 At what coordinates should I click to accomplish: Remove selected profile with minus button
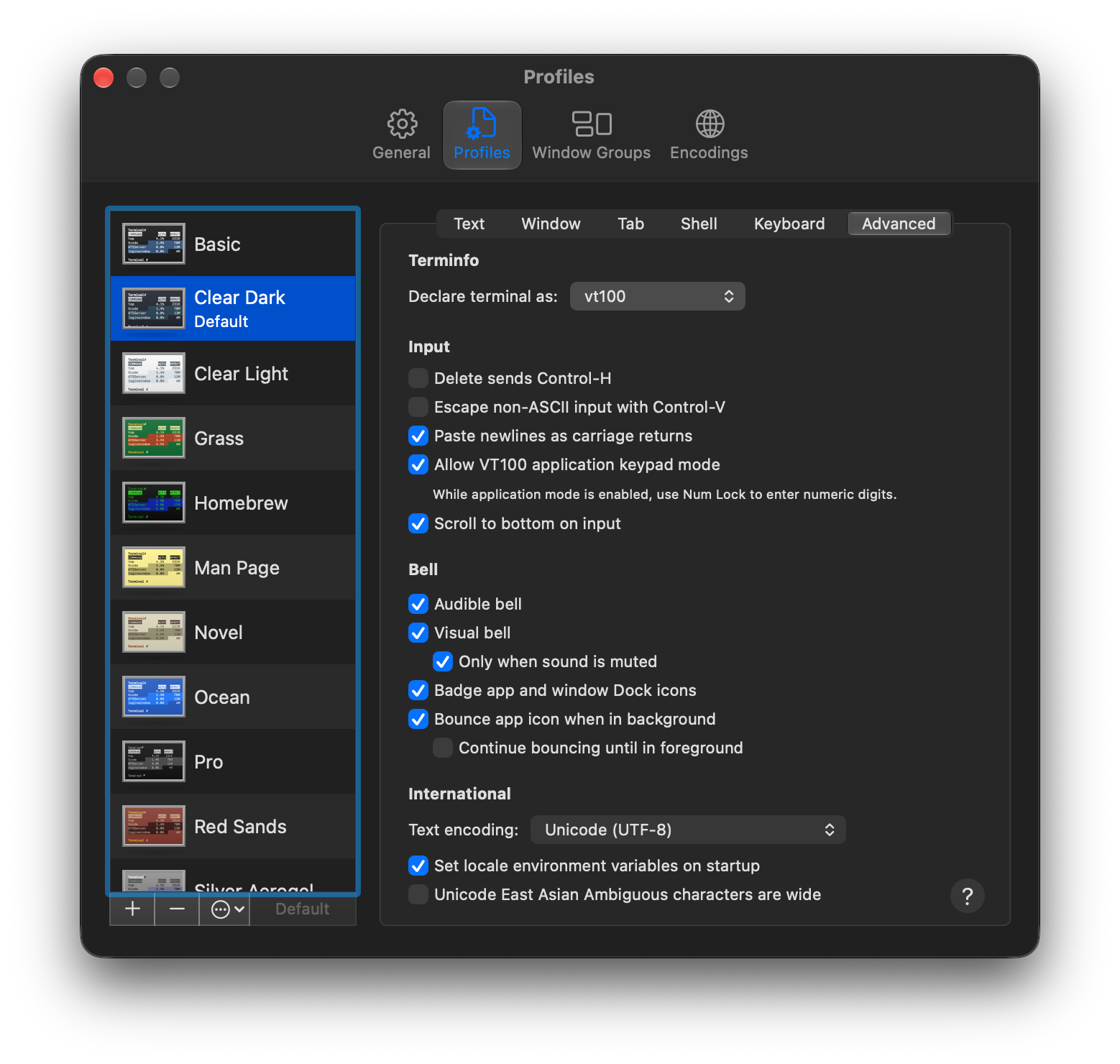pos(177,909)
